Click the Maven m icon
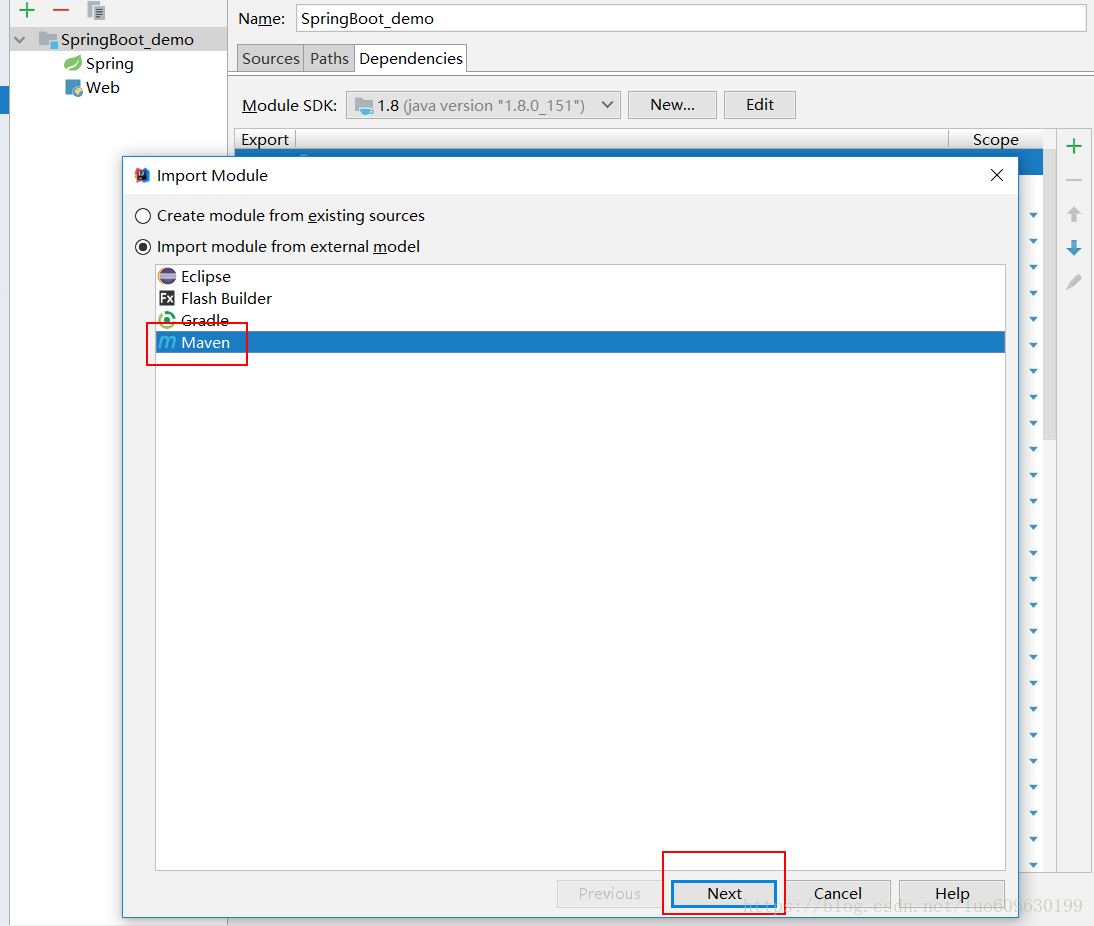This screenshot has height=926, width=1094. pyautogui.click(x=167, y=342)
